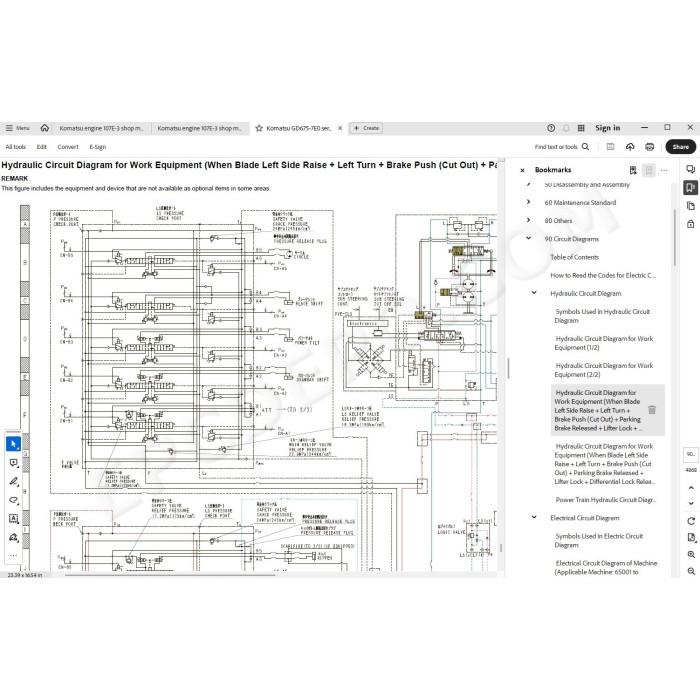Image resolution: width=700 pixels, height=700 pixels.
Task: Click the Share button
Action: tap(680, 147)
